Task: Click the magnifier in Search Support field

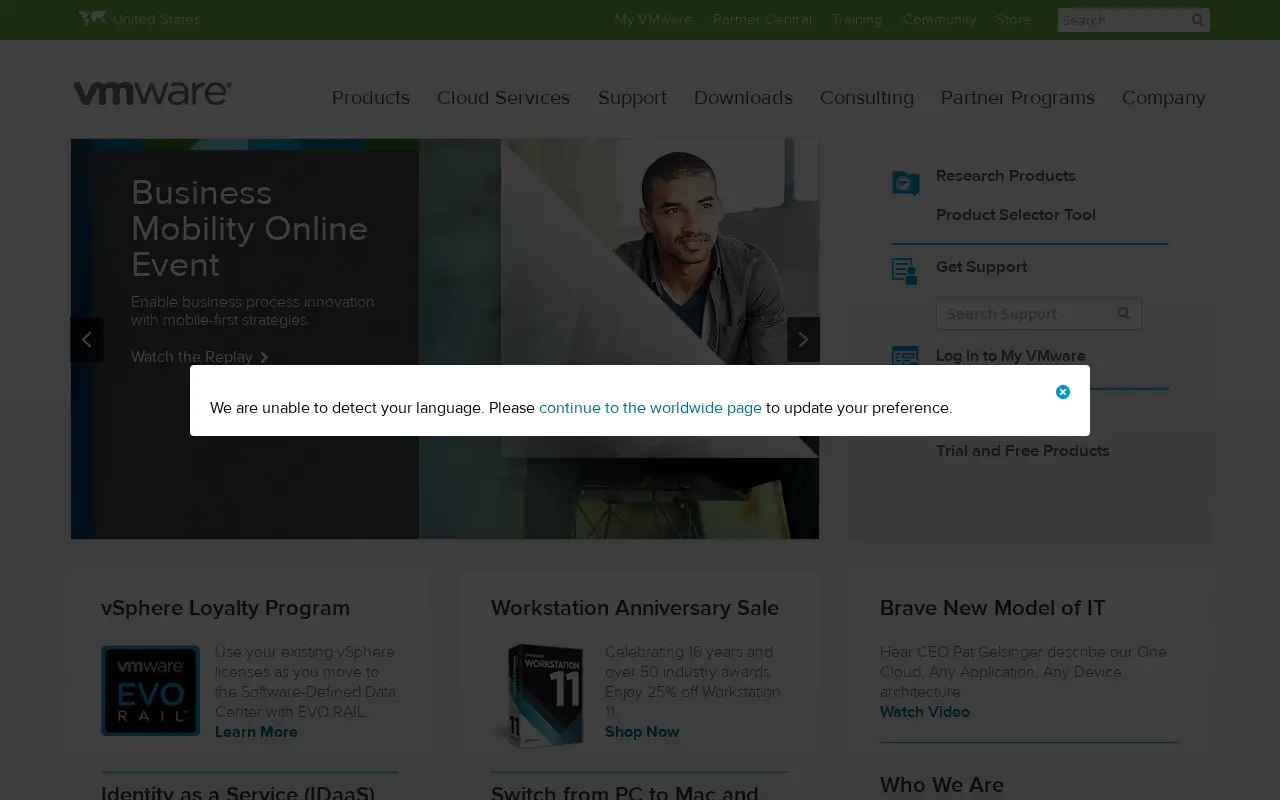Action: click(x=1123, y=313)
